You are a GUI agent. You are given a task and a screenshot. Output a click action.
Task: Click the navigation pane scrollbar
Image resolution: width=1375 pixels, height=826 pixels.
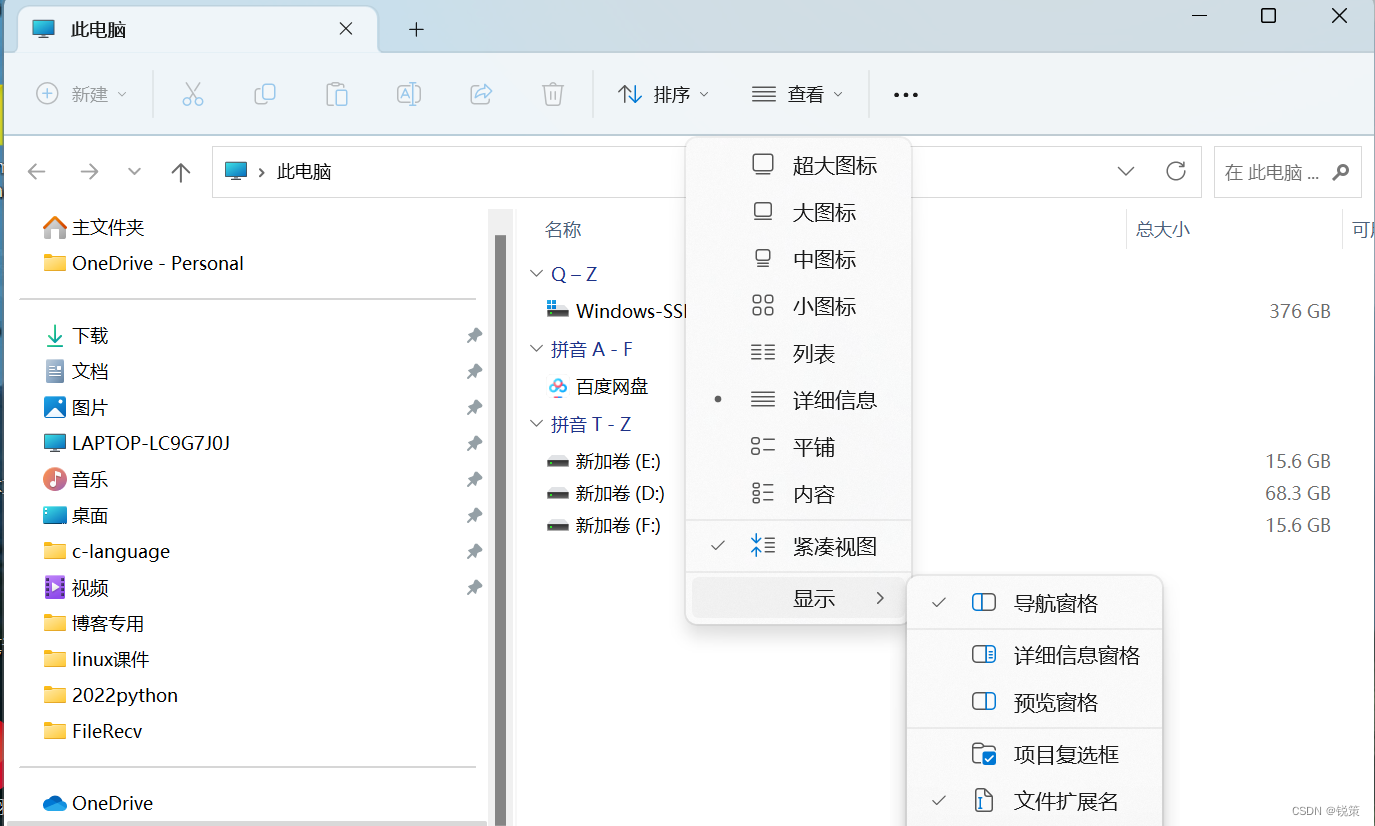pos(501,528)
